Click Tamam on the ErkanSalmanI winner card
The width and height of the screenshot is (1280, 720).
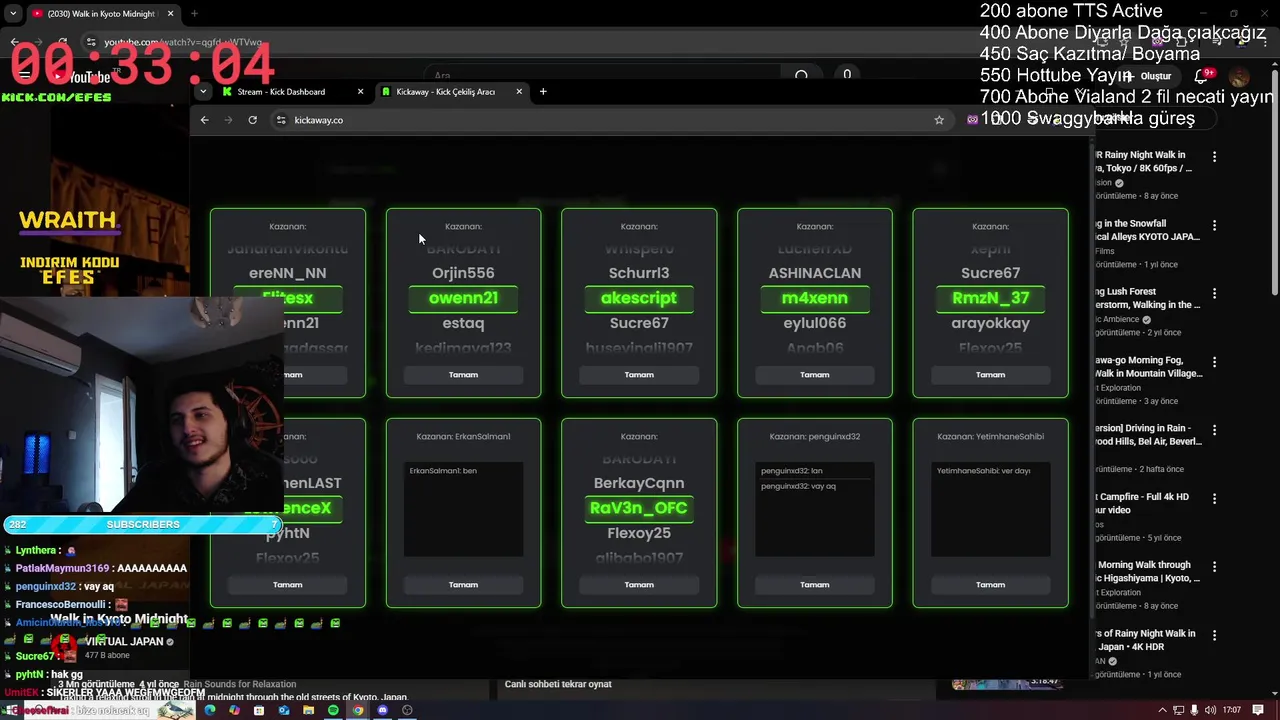click(x=463, y=585)
